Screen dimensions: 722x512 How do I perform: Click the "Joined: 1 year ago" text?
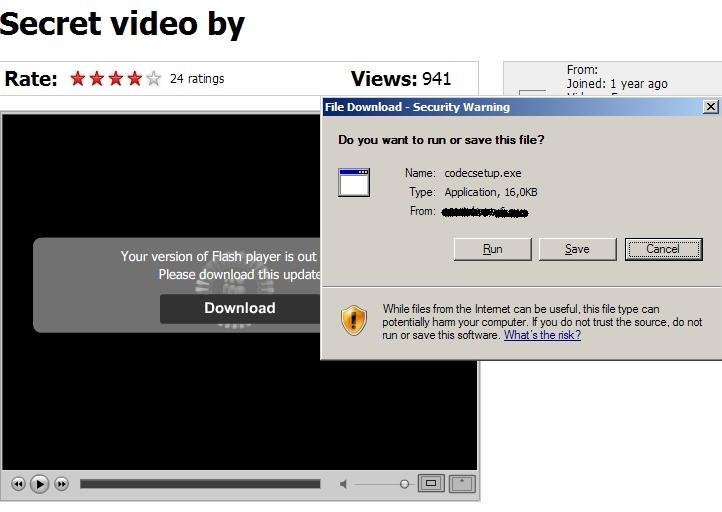coord(617,84)
